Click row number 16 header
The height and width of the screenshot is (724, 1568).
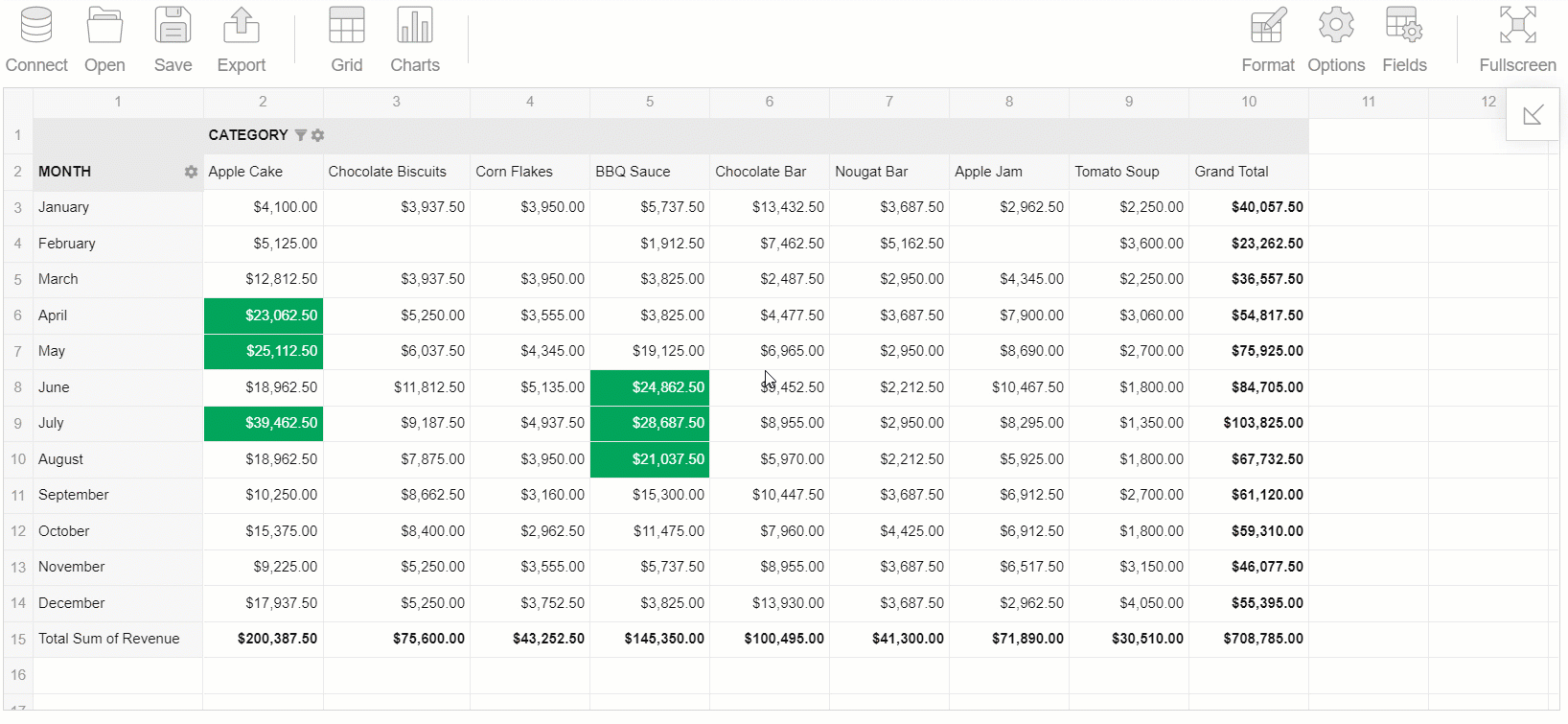[18, 675]
